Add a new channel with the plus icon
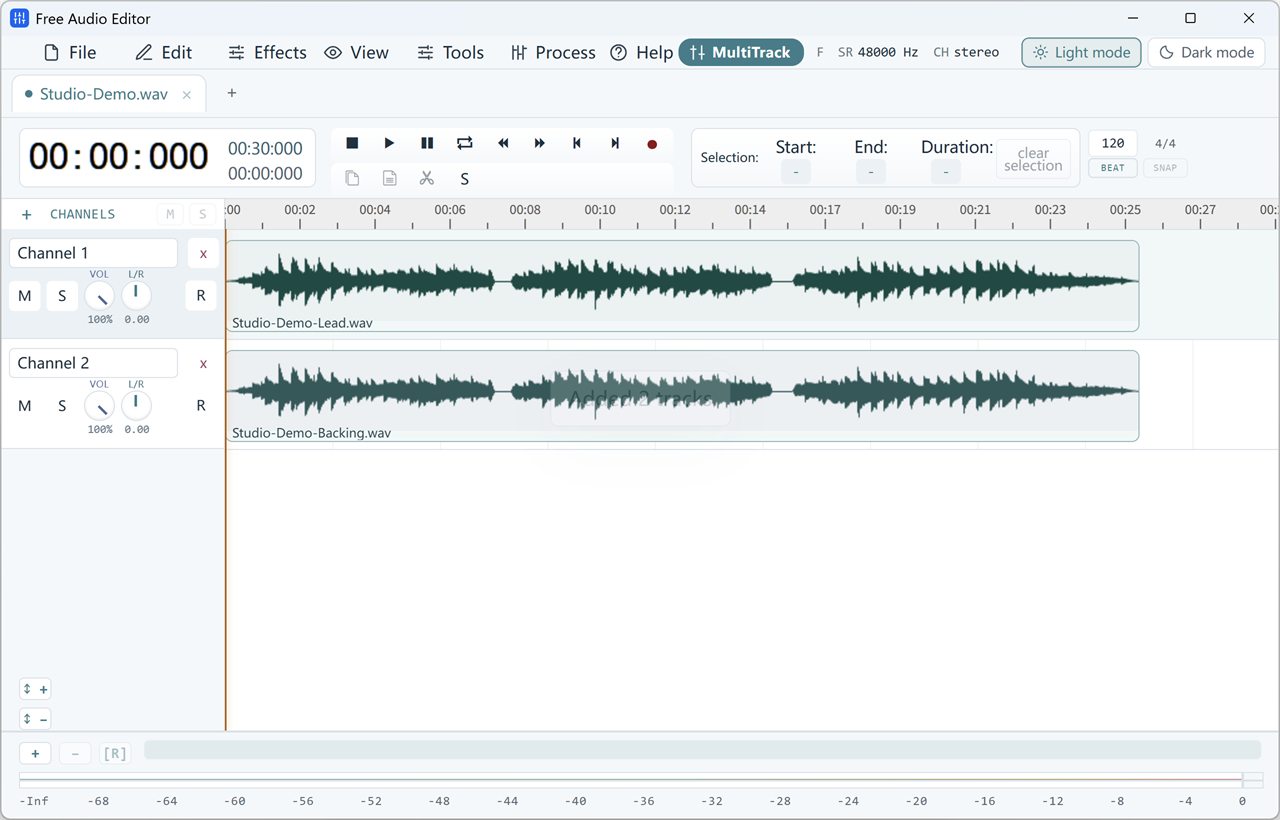 coord(27,214)
